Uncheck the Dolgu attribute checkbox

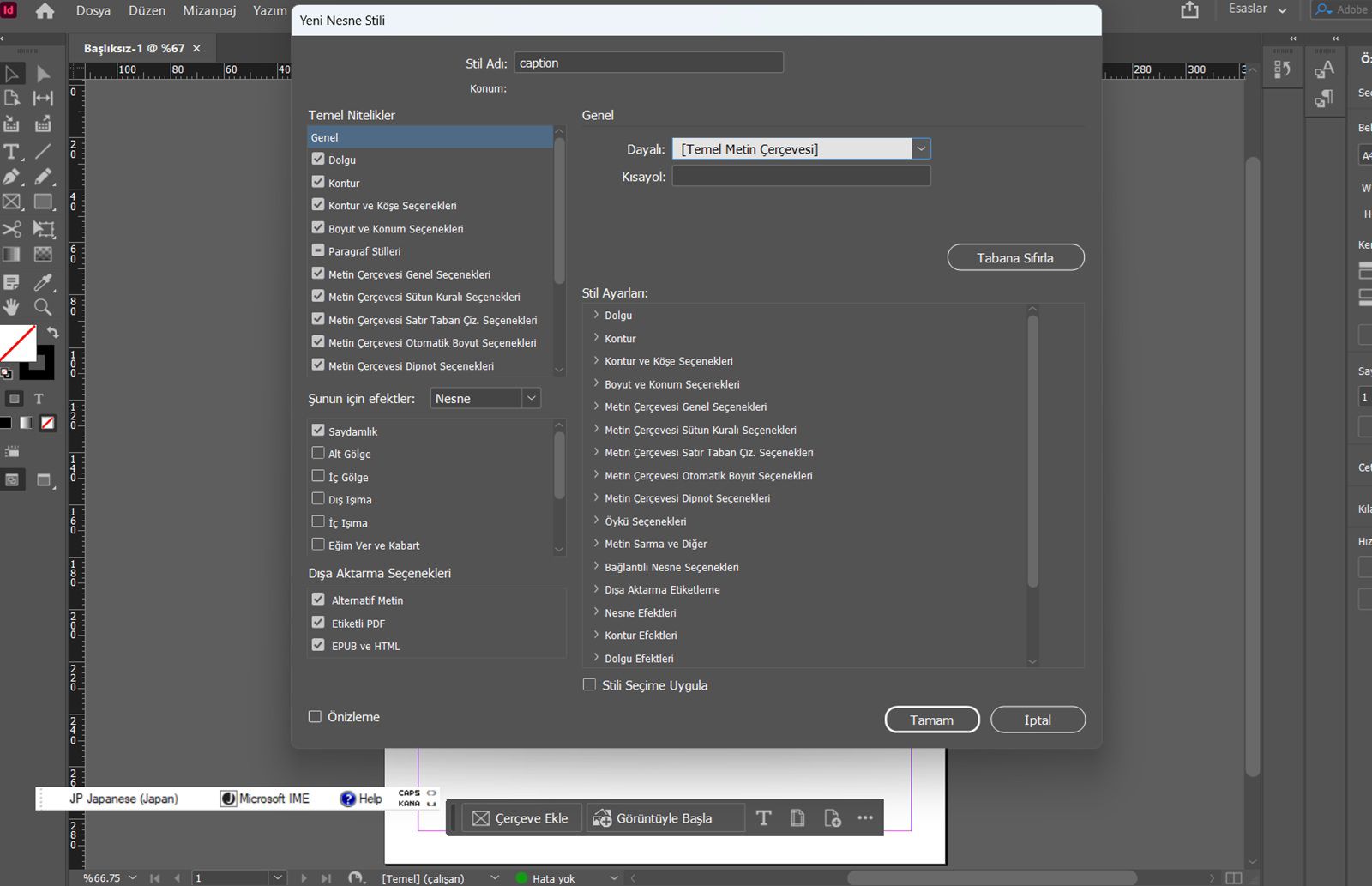pos(318,159)
